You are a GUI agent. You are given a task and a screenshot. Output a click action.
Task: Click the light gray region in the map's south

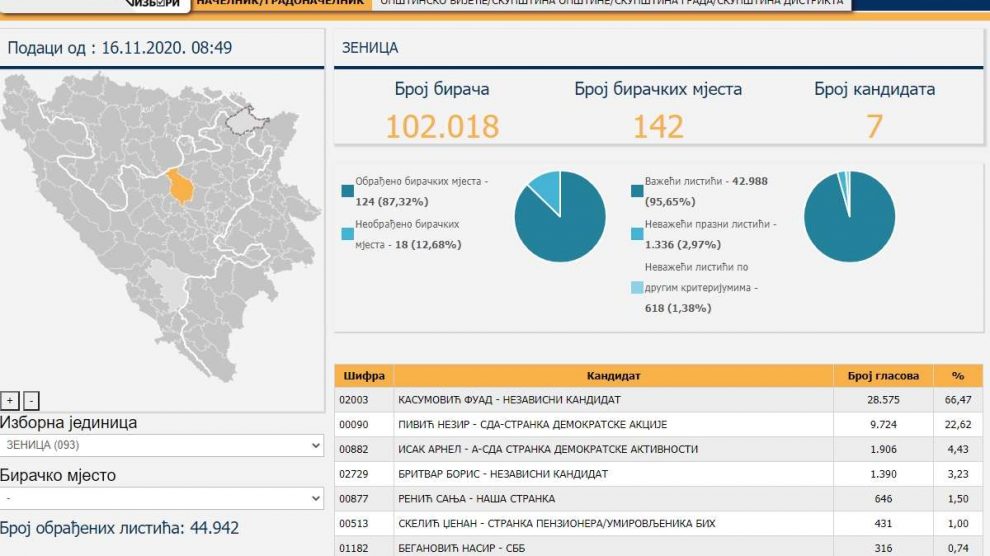tap(171, 291)
